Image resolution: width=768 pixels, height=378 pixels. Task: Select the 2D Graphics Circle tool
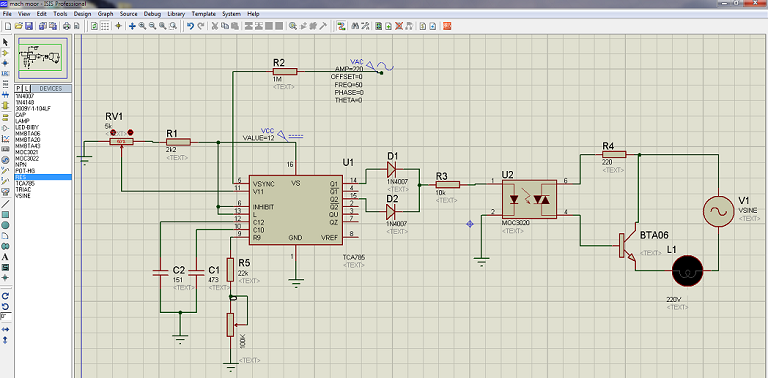(5, 225)
